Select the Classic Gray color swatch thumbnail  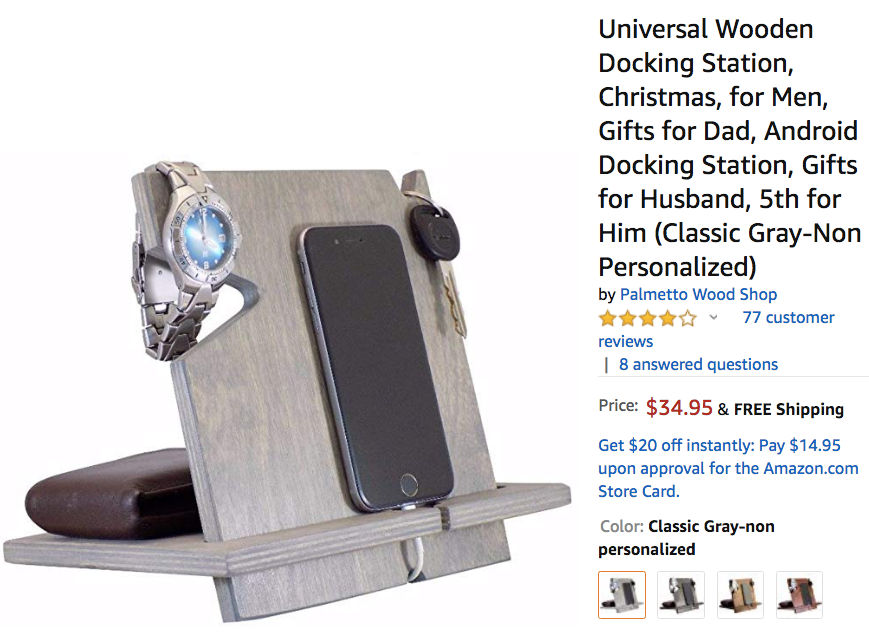[622, 595]
